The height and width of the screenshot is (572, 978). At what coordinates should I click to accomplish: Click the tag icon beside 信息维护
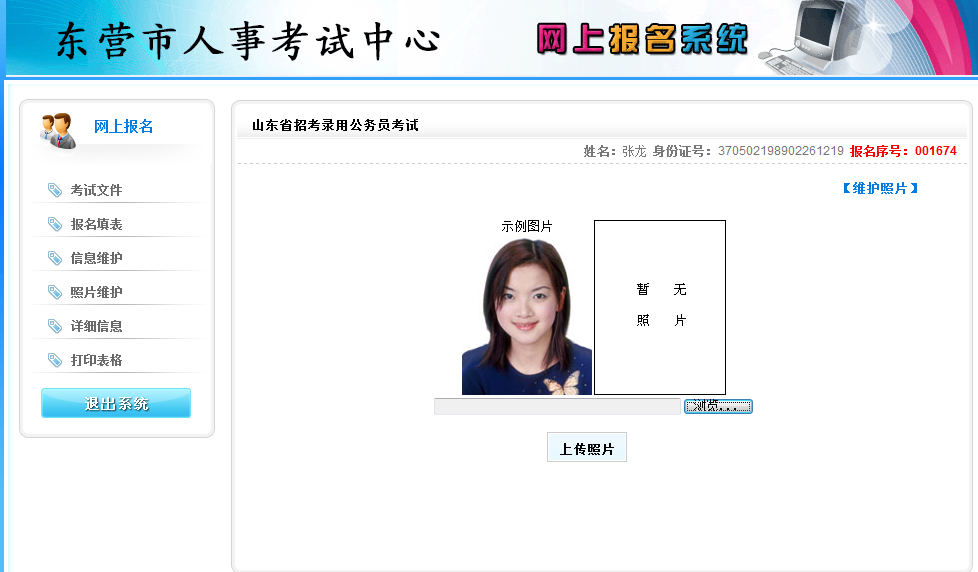55,258
